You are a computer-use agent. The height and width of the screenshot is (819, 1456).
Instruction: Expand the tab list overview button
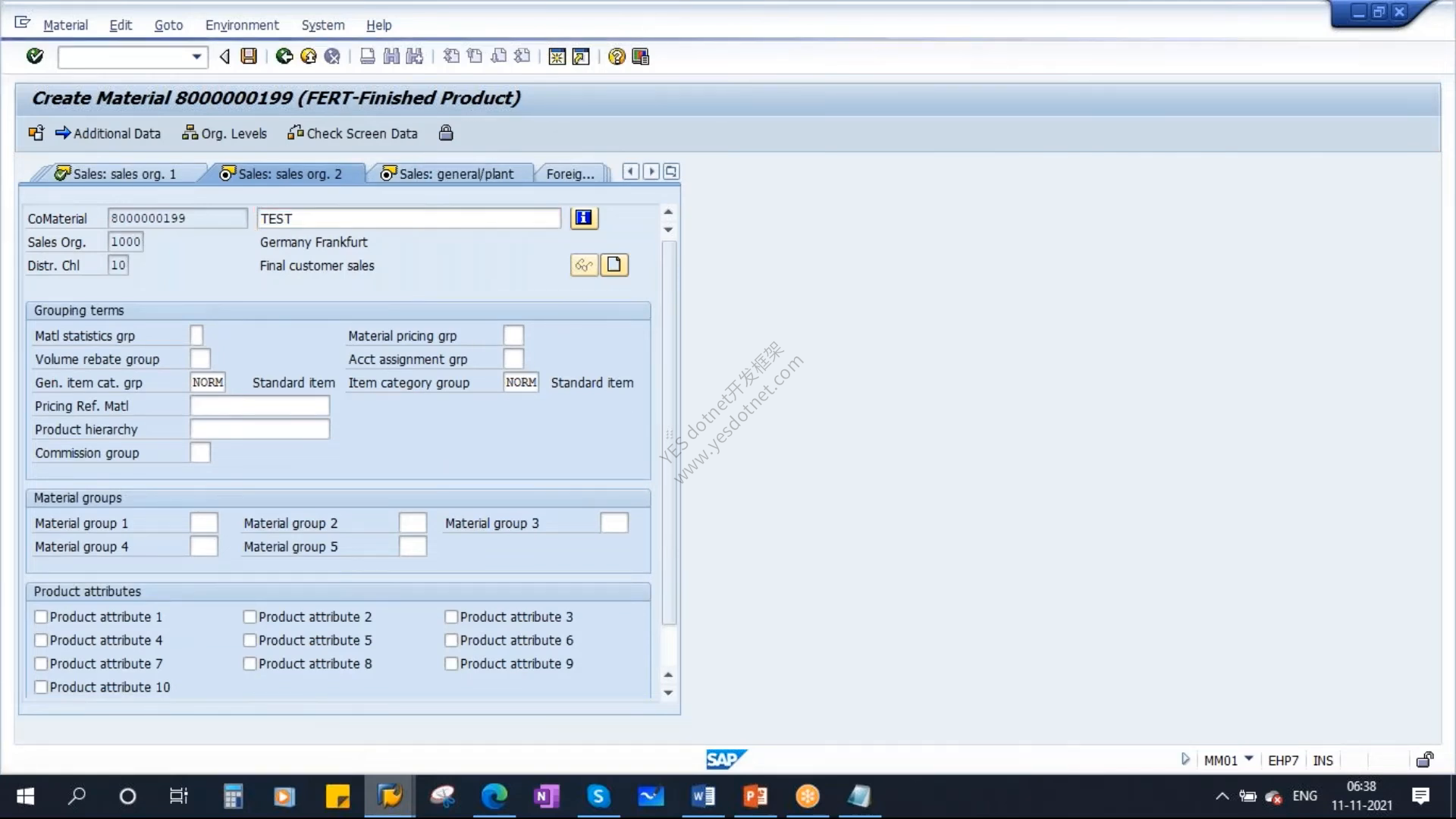pyautogui.click(x=671, y=172)
